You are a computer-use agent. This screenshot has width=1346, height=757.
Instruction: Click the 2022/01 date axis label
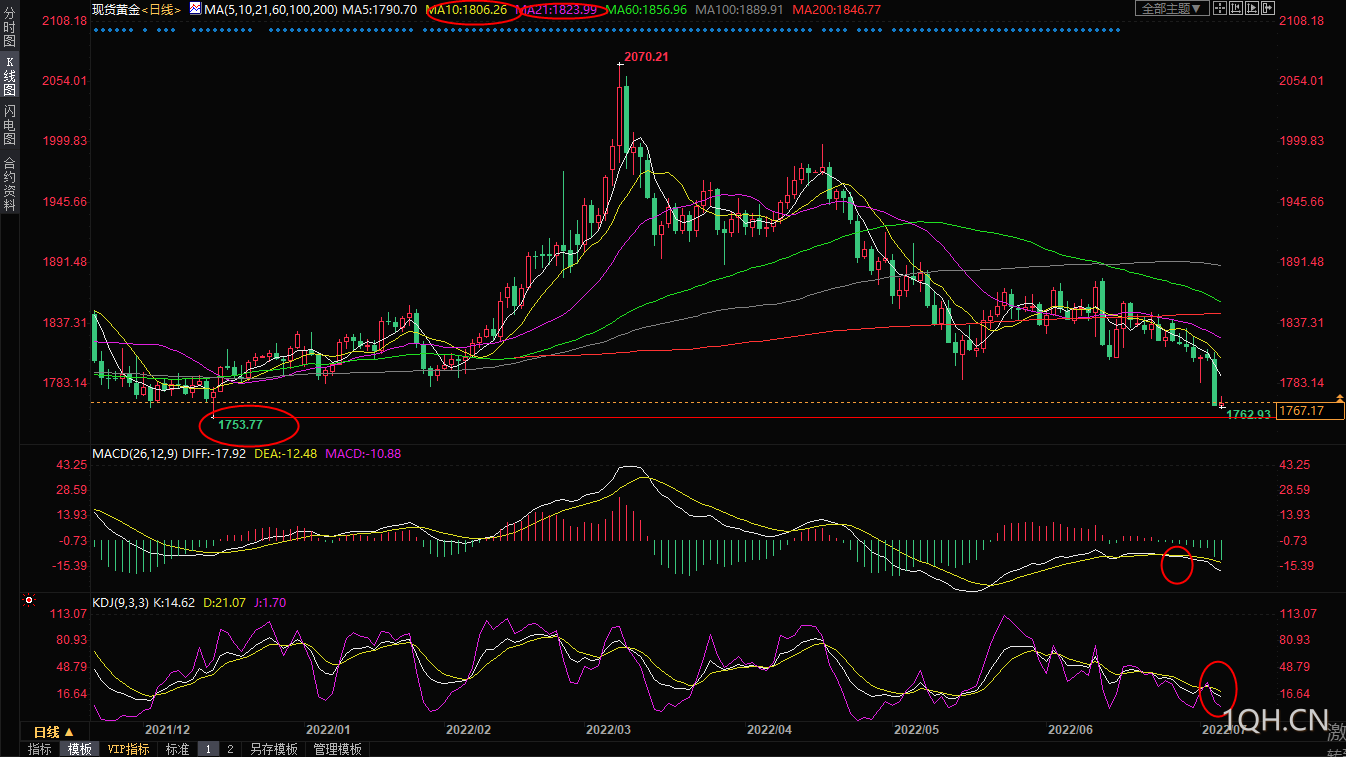[x=328, y=730]
